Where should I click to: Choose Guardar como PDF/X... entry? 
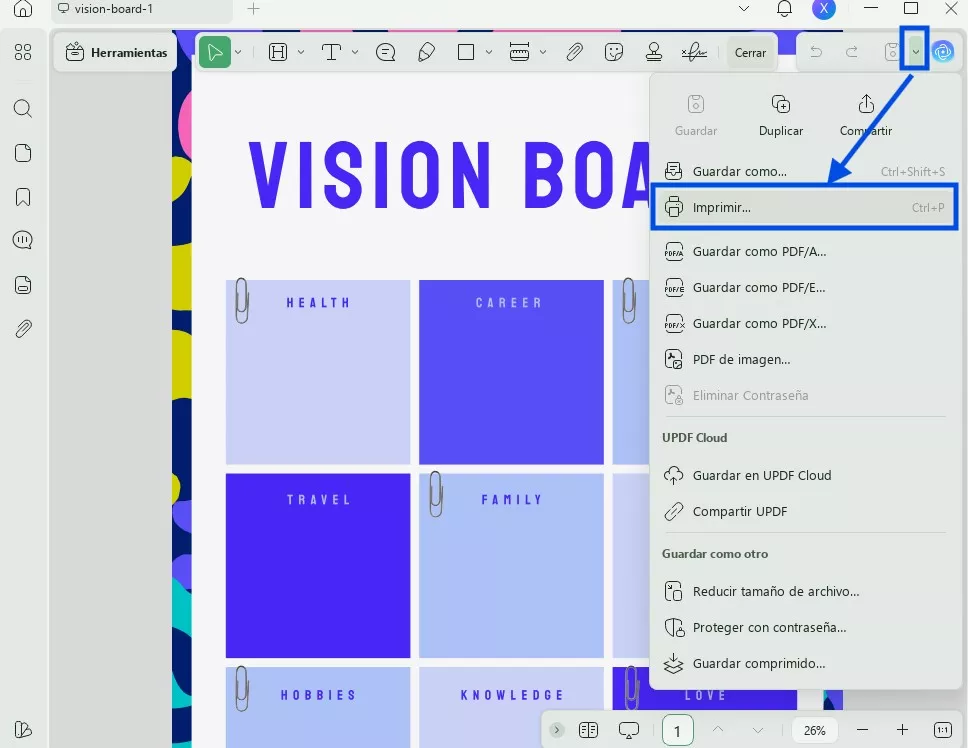coord(804,323)
